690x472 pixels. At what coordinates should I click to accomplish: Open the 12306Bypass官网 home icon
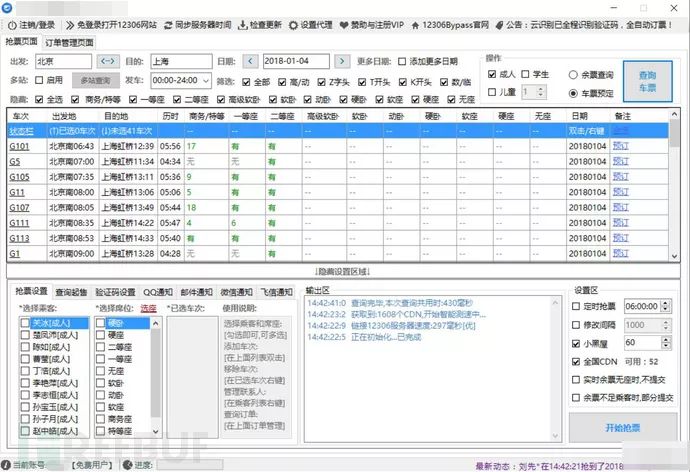click(415, 25)
